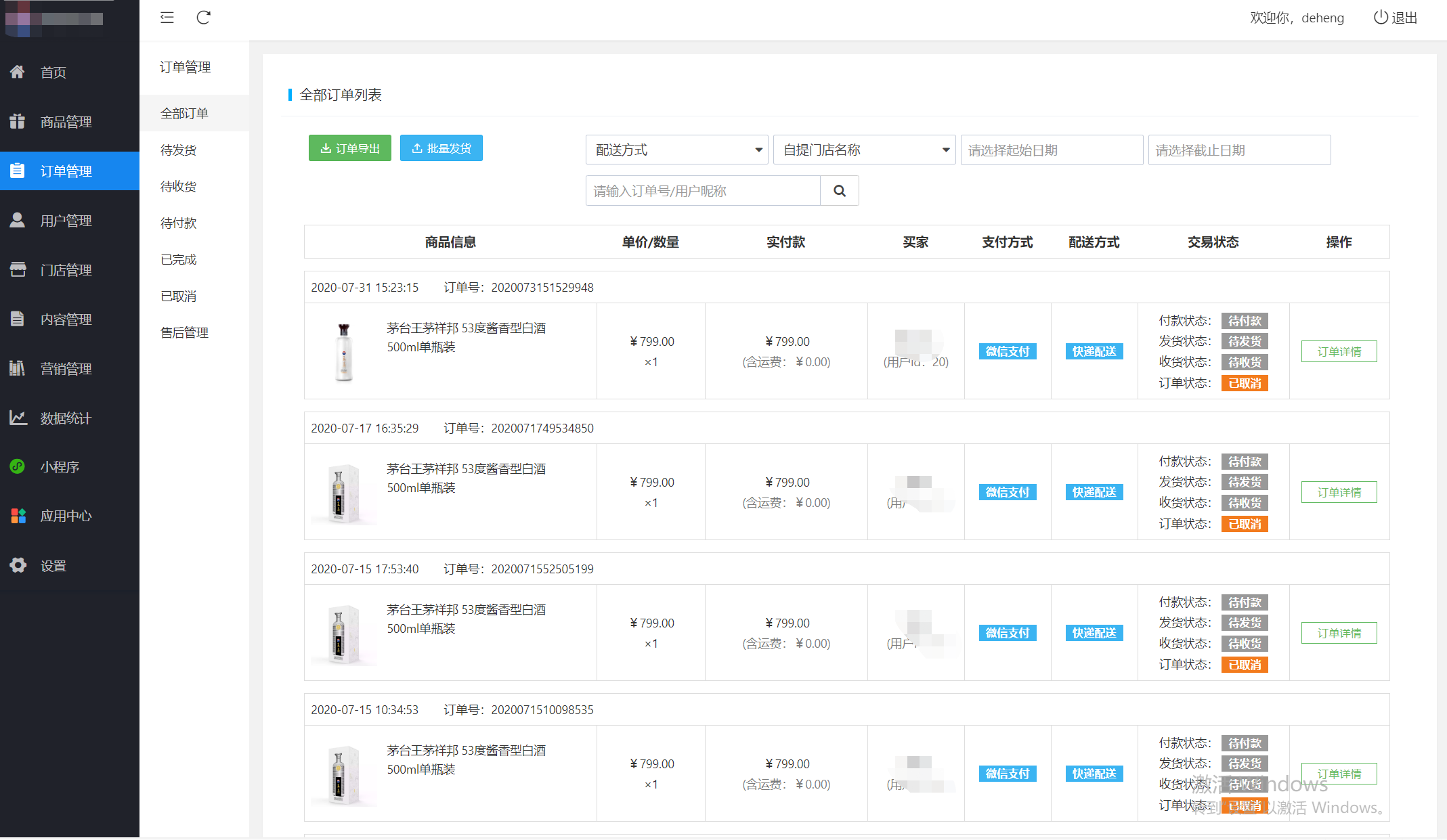This screenshot has width=1447, height=840.
Task: Click product thumbnail of order 2020073151529948
Action: (x=344, y=351)
